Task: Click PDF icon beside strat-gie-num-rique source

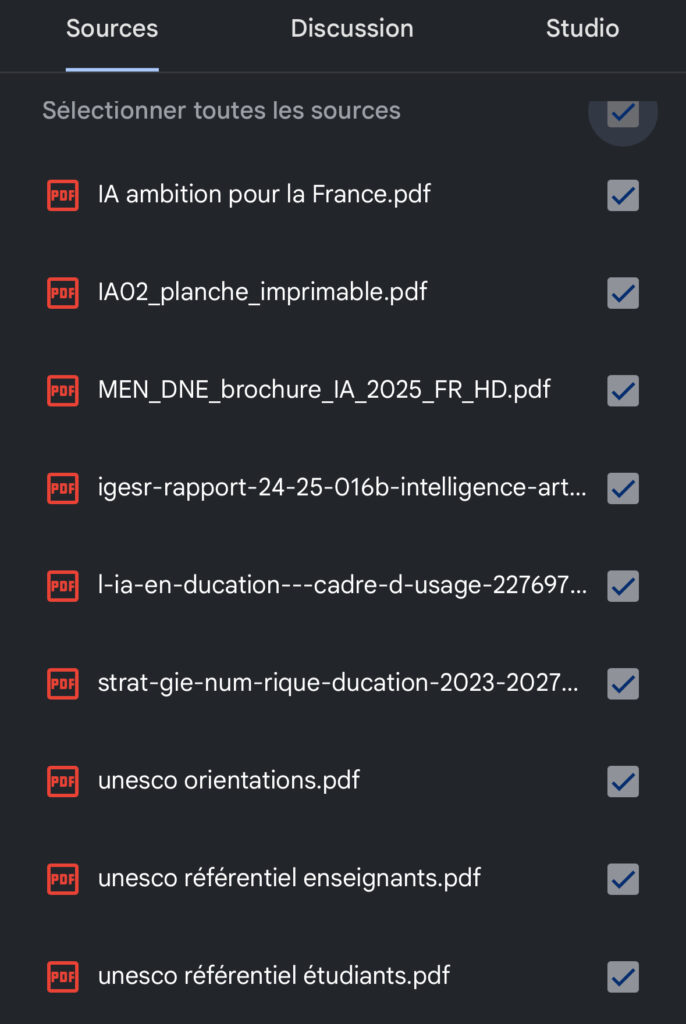Action: click(x=63, y=684)
